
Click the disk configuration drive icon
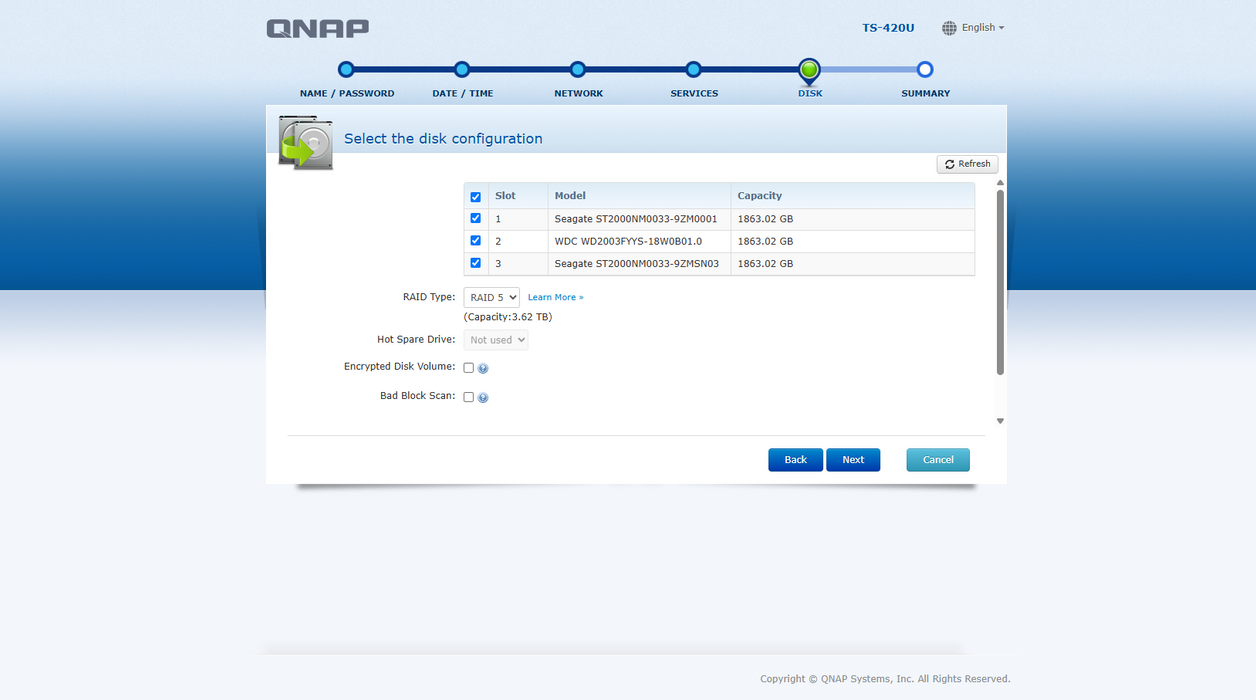pyautogui.click(x=306, y=142)
